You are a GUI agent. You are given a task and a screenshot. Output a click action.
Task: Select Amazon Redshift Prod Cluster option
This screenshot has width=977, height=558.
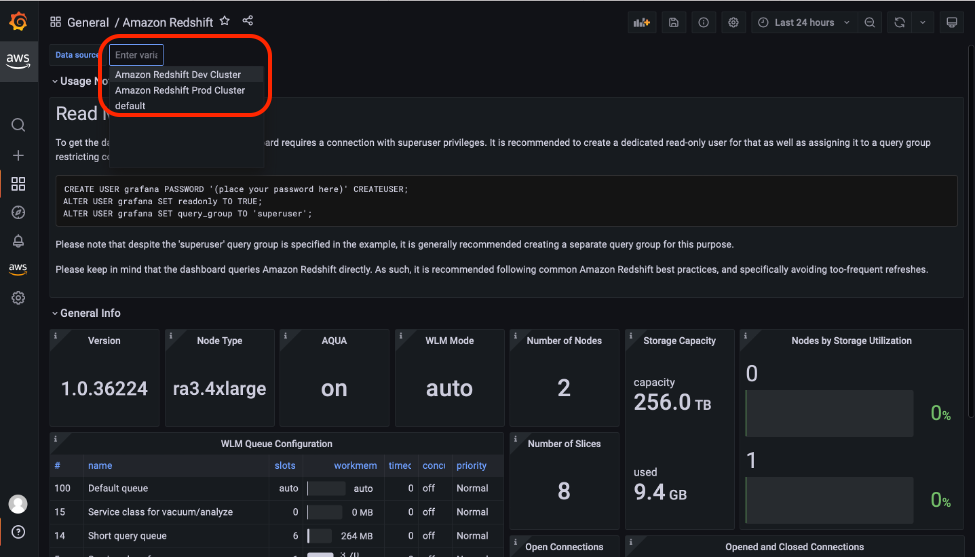(x=180, y=90)
